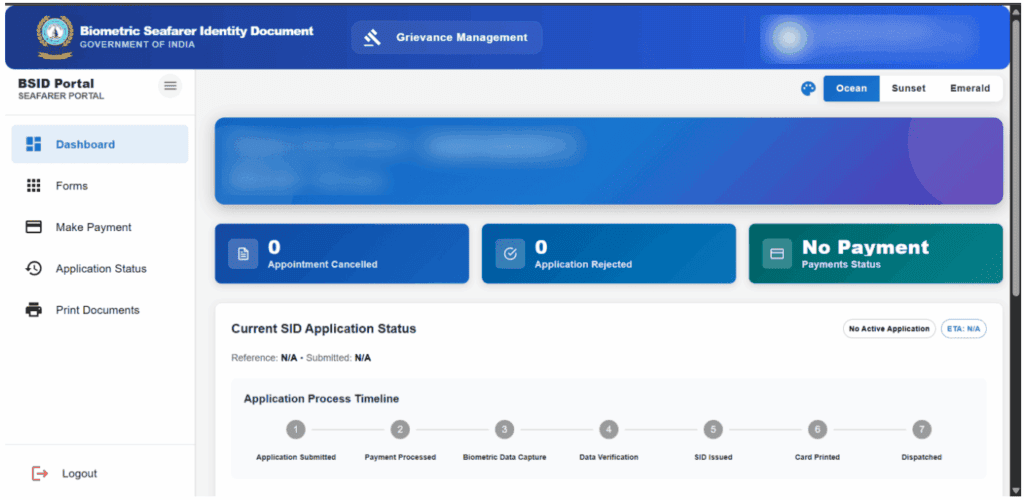Open Grievance Management
Image resolution: width=1024 pixels, height=500 pixels.
point(447,38)
